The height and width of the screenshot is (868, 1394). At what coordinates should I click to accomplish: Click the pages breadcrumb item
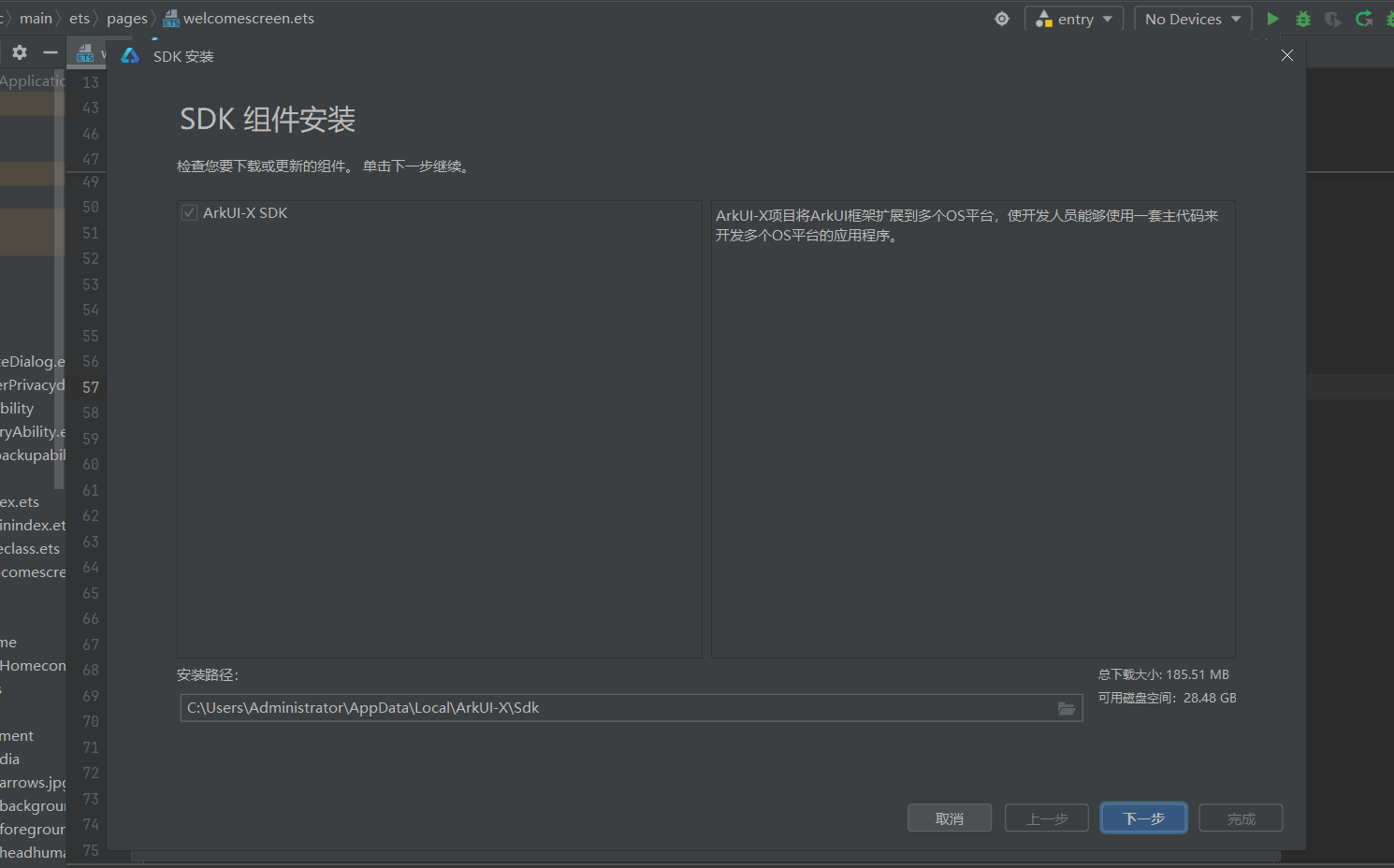coord(127,19)
